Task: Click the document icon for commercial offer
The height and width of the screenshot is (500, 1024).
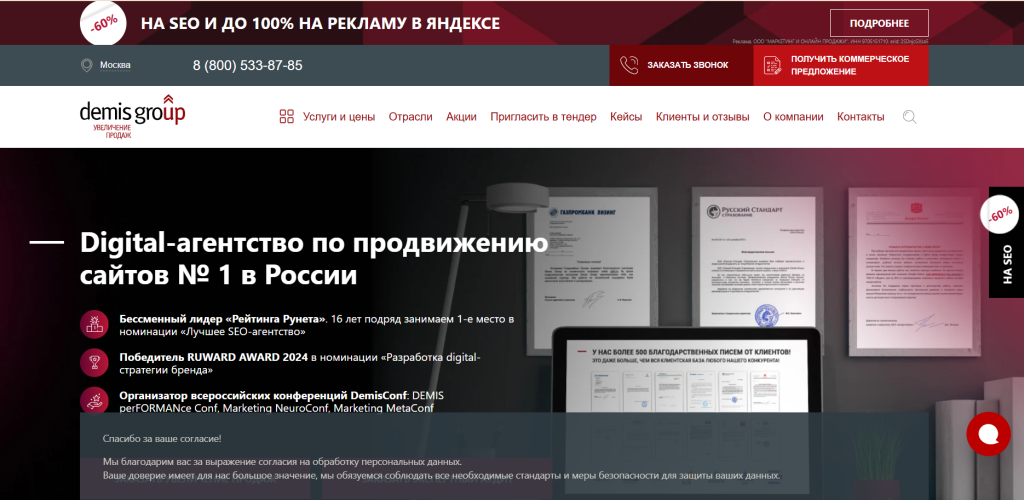Action: tap(773, 65)
